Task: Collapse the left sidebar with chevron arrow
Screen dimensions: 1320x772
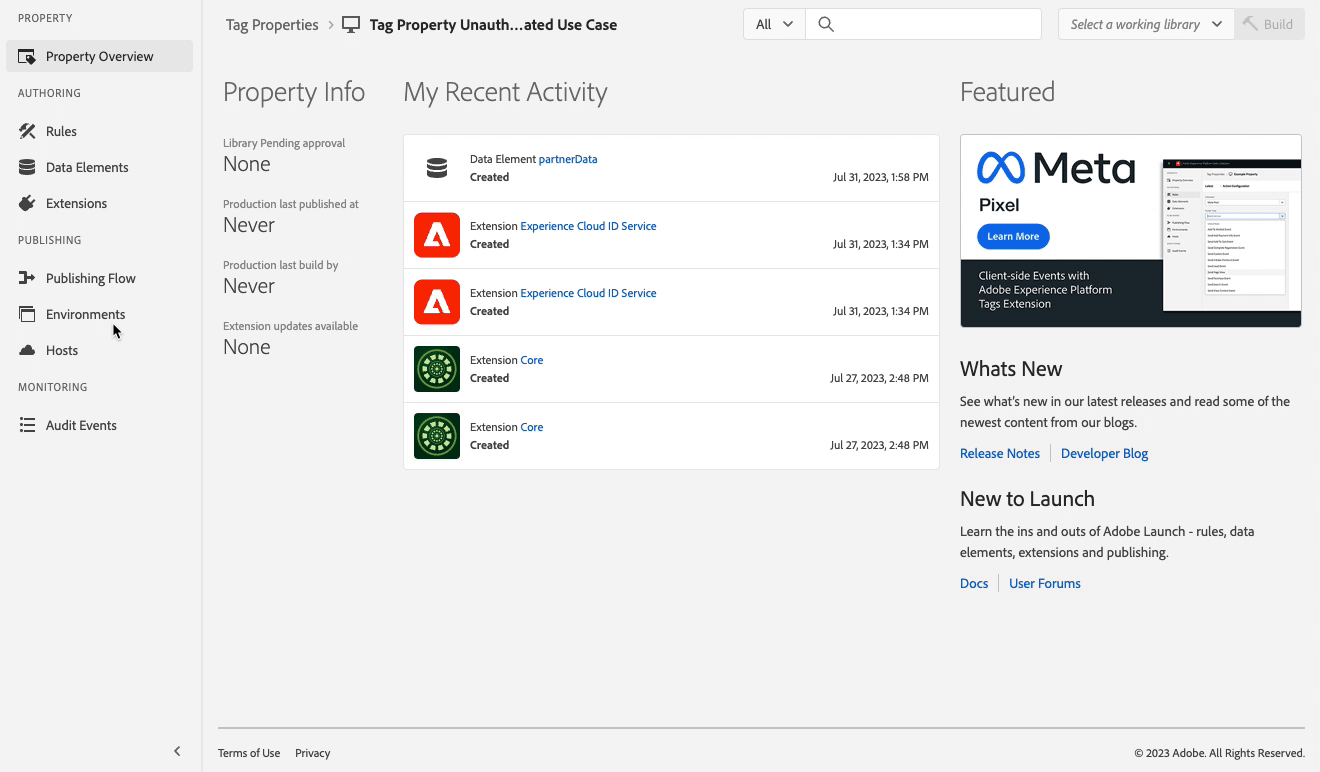Action: tap(177, 751)
